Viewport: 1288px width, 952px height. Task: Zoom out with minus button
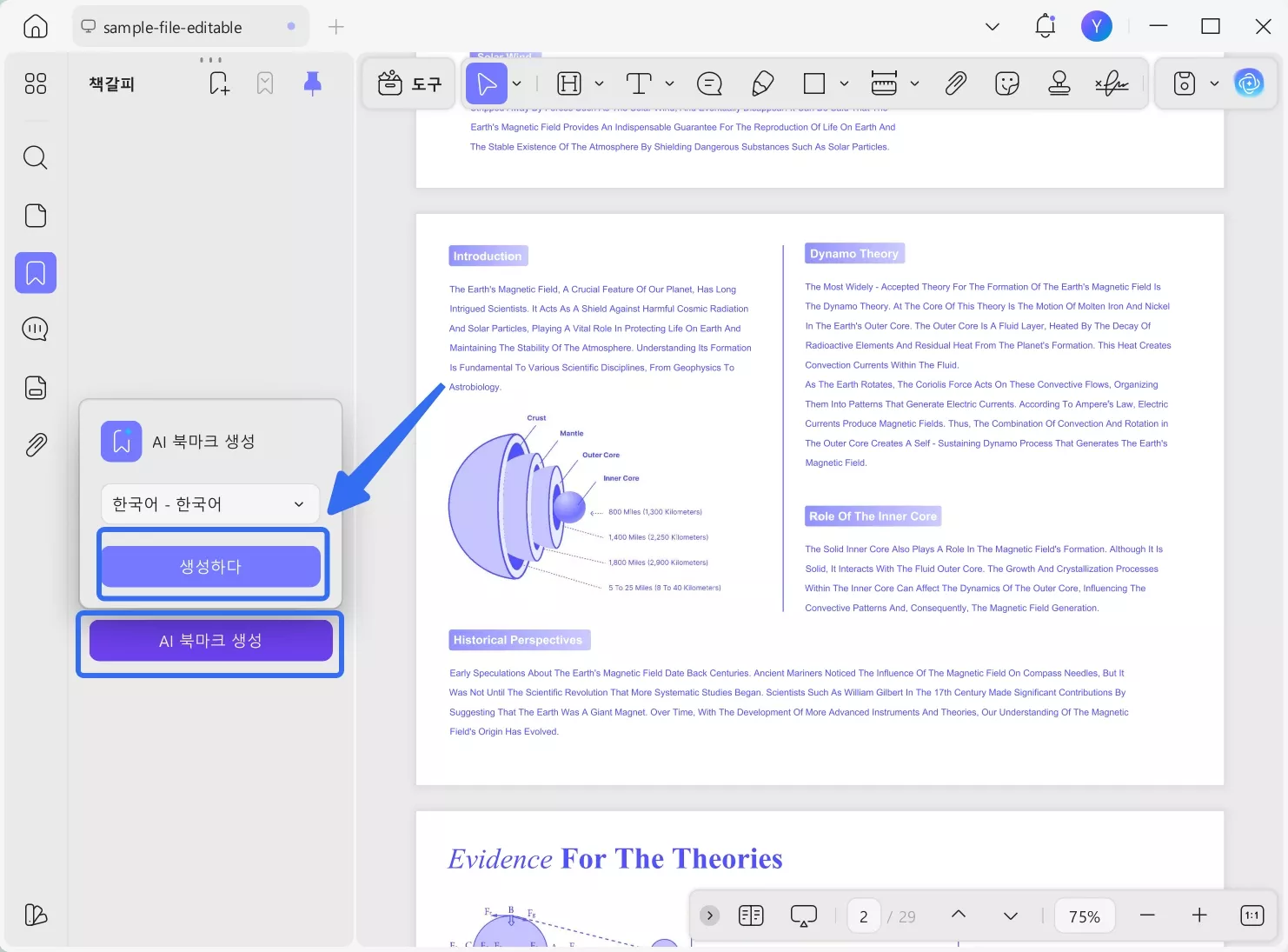tap(1147, 915)
